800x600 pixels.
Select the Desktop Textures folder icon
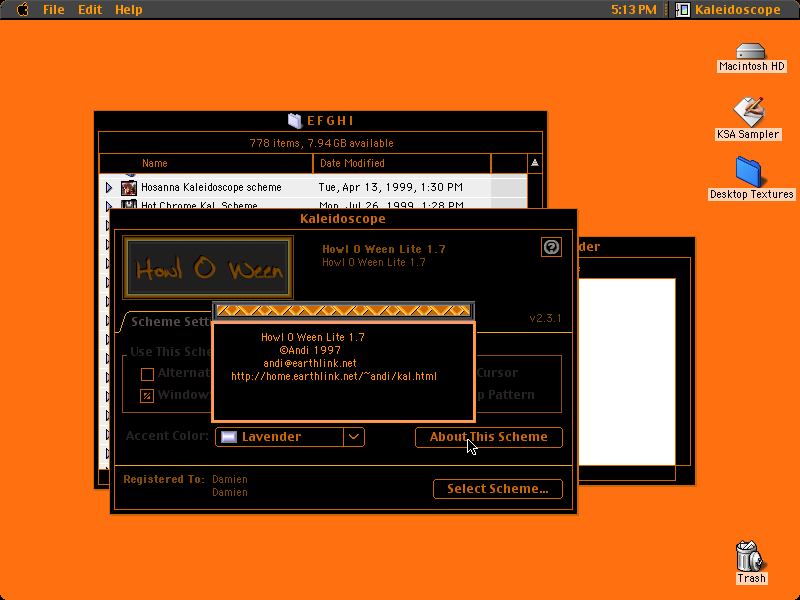(x=748, y=172)
